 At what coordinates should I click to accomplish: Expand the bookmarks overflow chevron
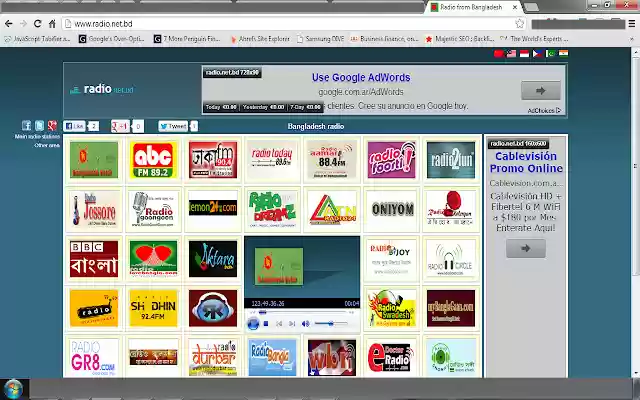(631, 39)
